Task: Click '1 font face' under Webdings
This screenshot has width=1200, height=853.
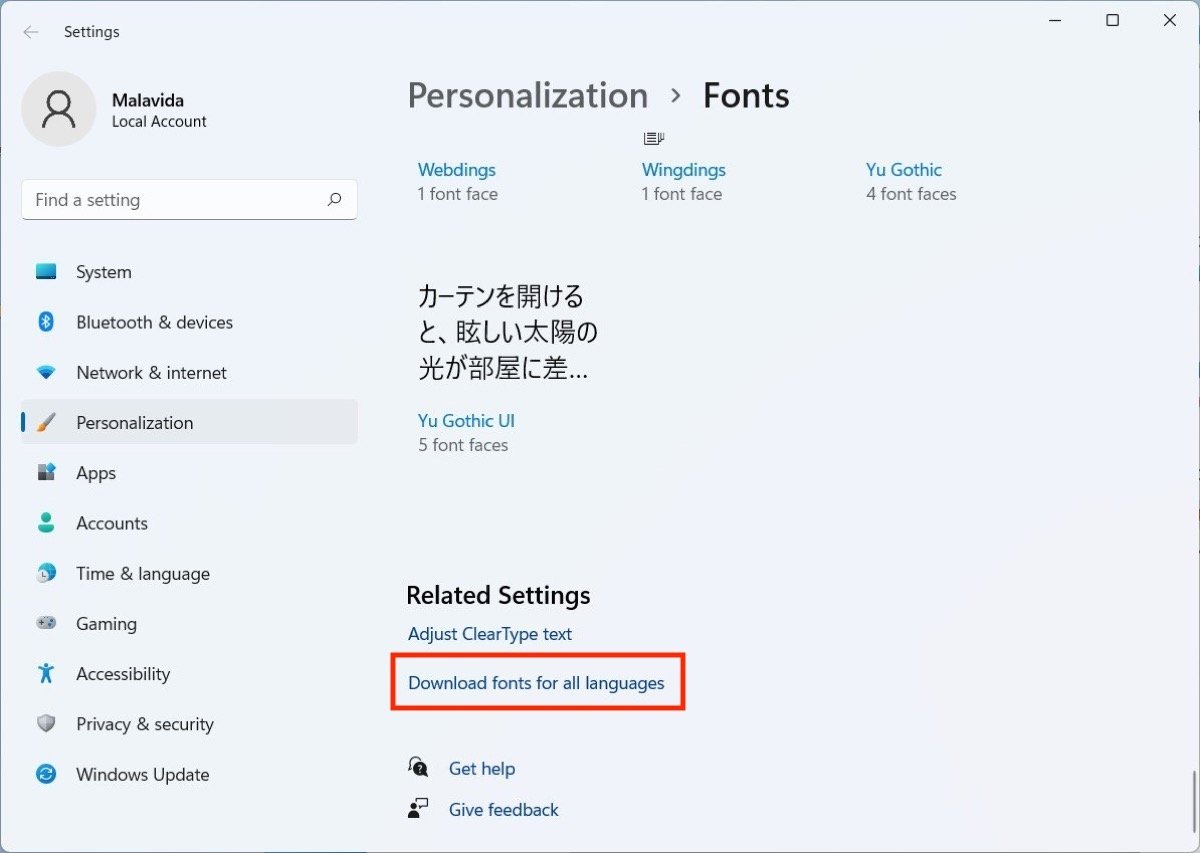Action: (458, 194)
